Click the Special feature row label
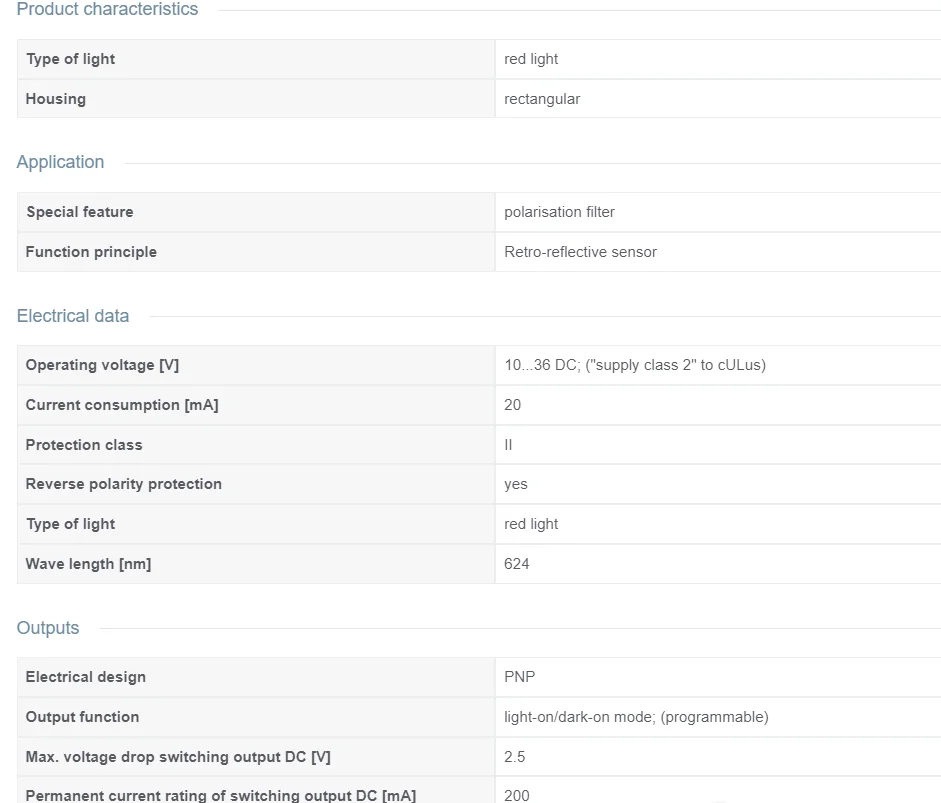This screenshot has height=803, width=941. 80,212
